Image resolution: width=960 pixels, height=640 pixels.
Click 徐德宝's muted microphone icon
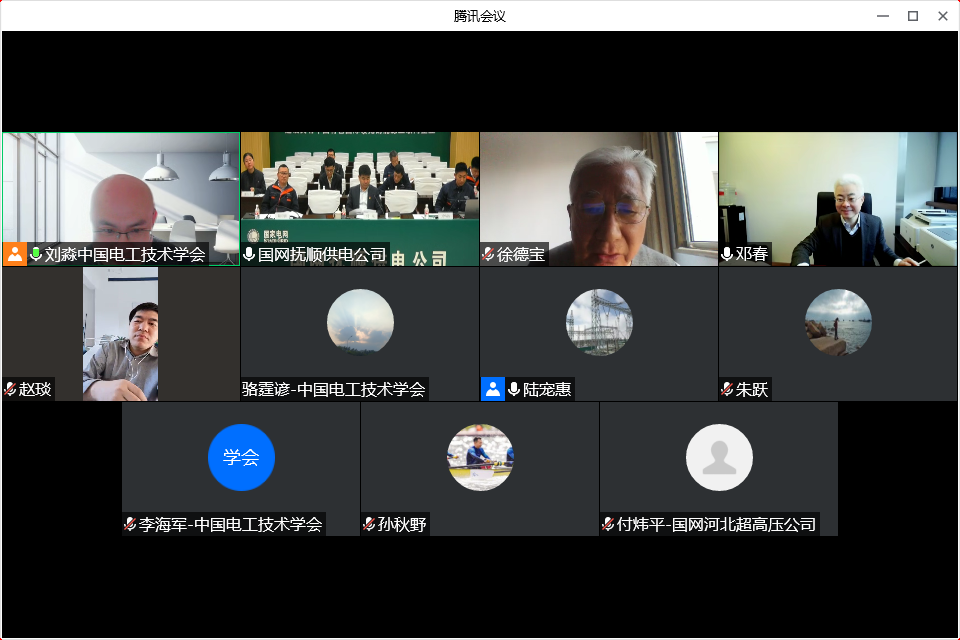pos(488,254)
